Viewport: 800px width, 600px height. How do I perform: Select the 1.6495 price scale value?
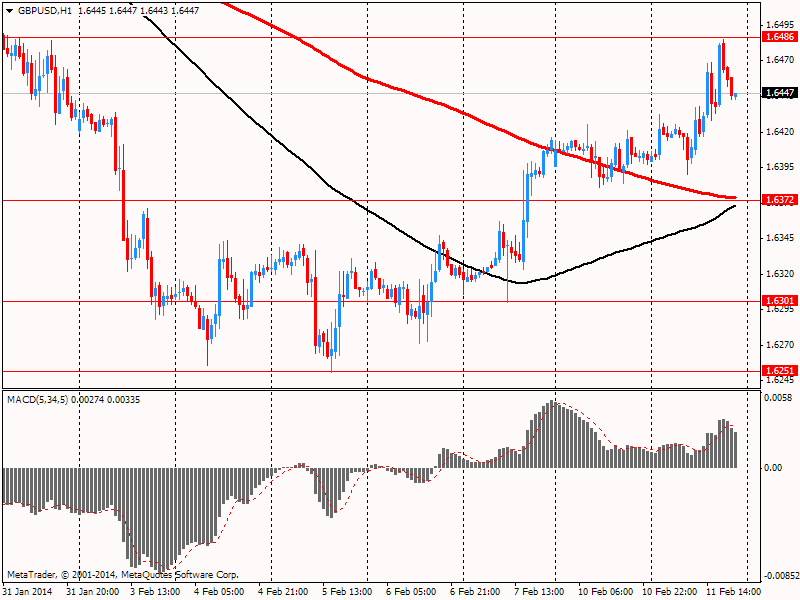[x=780, y=24]
